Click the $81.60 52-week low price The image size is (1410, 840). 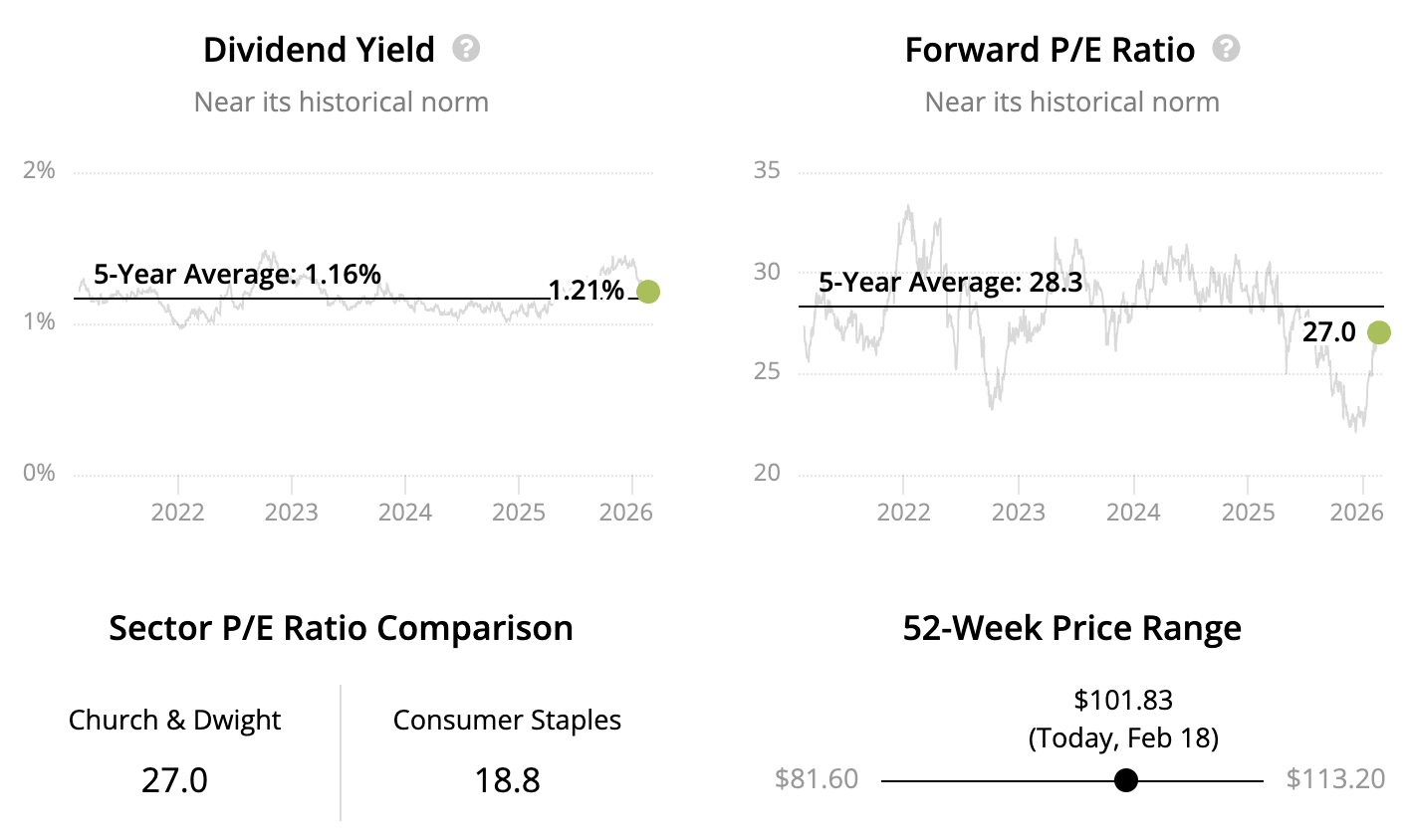[817, 778]
